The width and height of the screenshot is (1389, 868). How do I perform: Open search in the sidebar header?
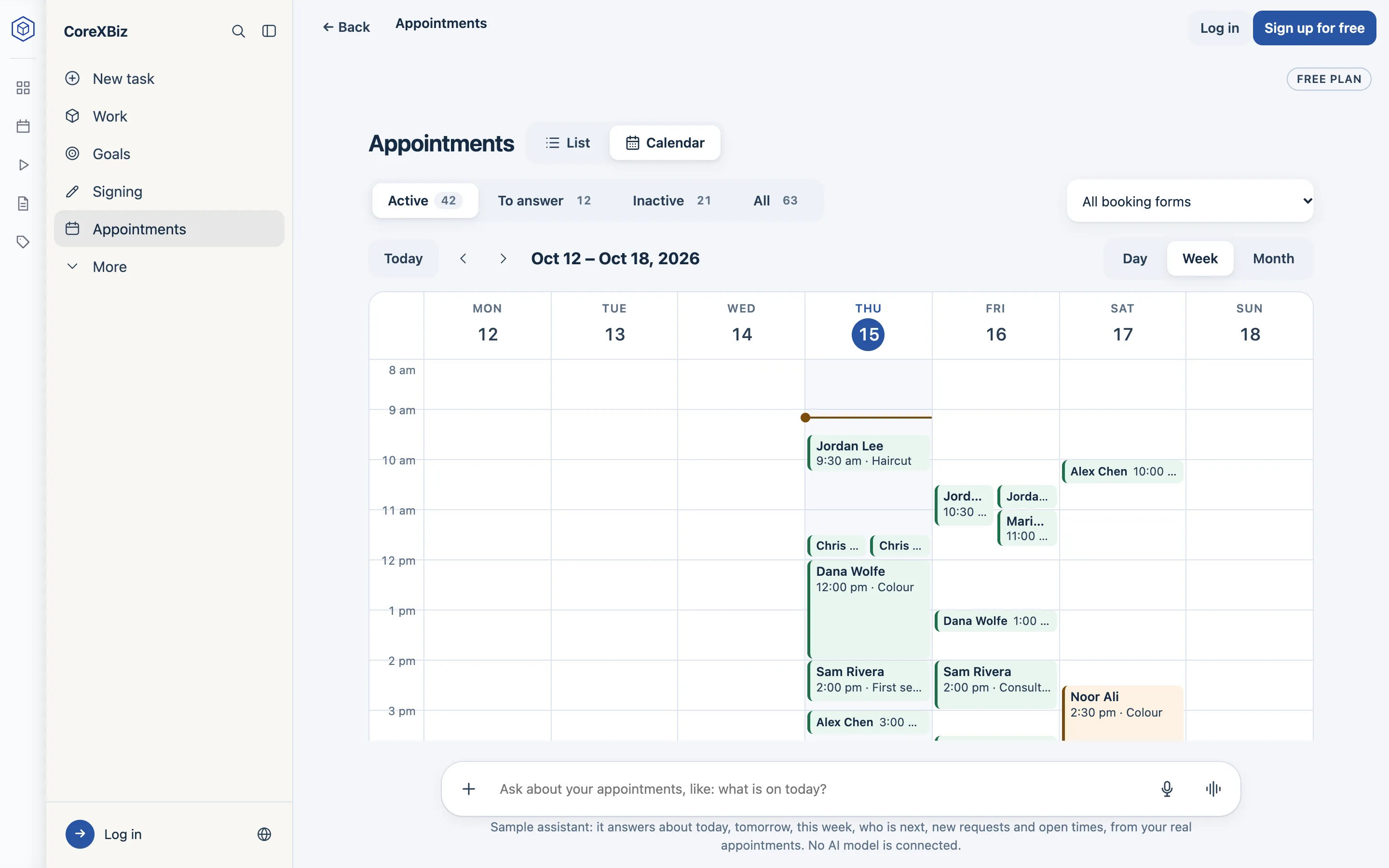pyautogui.click(x=238, y=31)
